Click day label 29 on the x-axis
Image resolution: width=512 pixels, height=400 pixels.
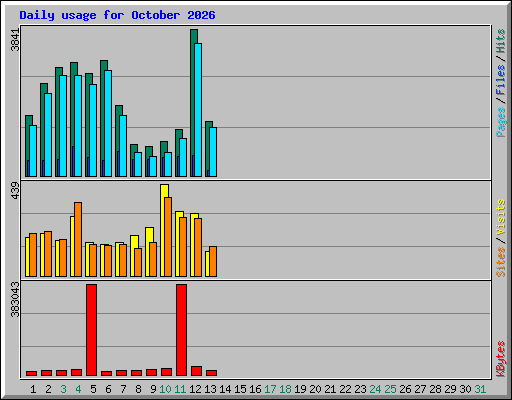[450, 389]
